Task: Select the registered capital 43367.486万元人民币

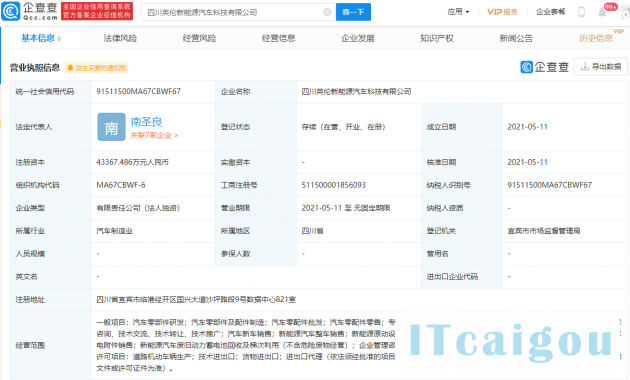Action: tap(132, 162)
